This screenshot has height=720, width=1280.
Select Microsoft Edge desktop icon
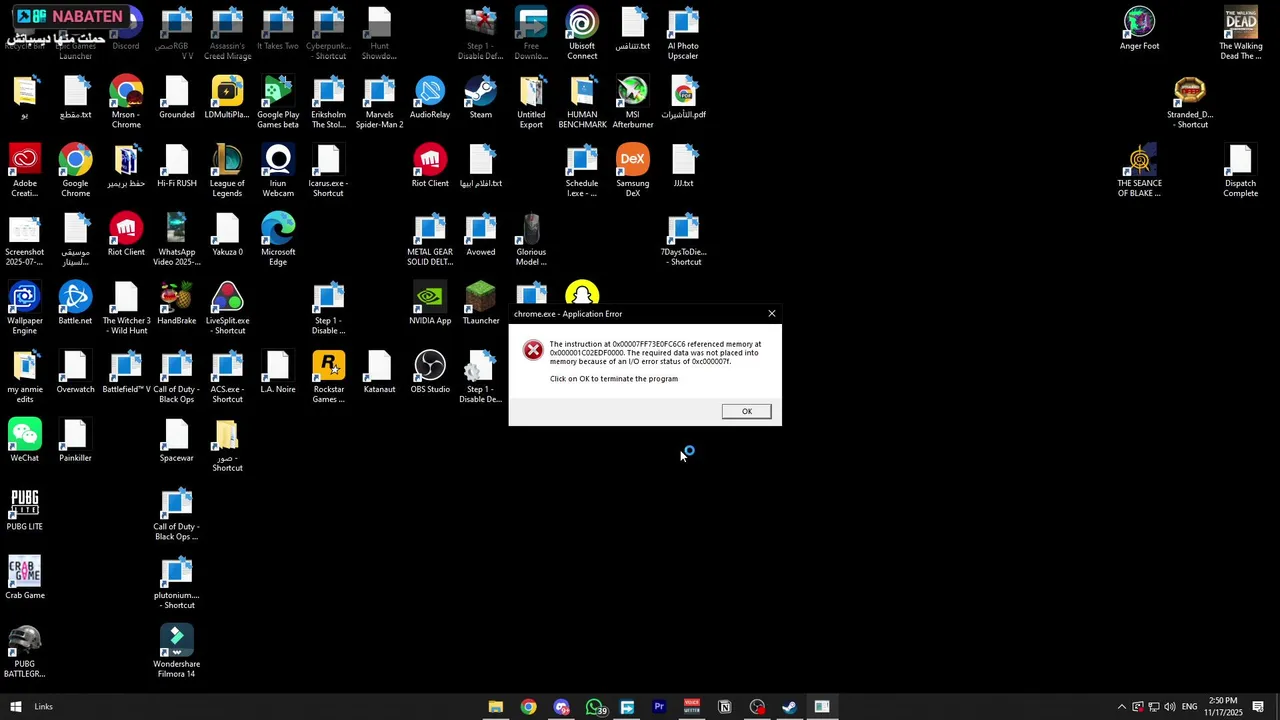click(278, 239)
